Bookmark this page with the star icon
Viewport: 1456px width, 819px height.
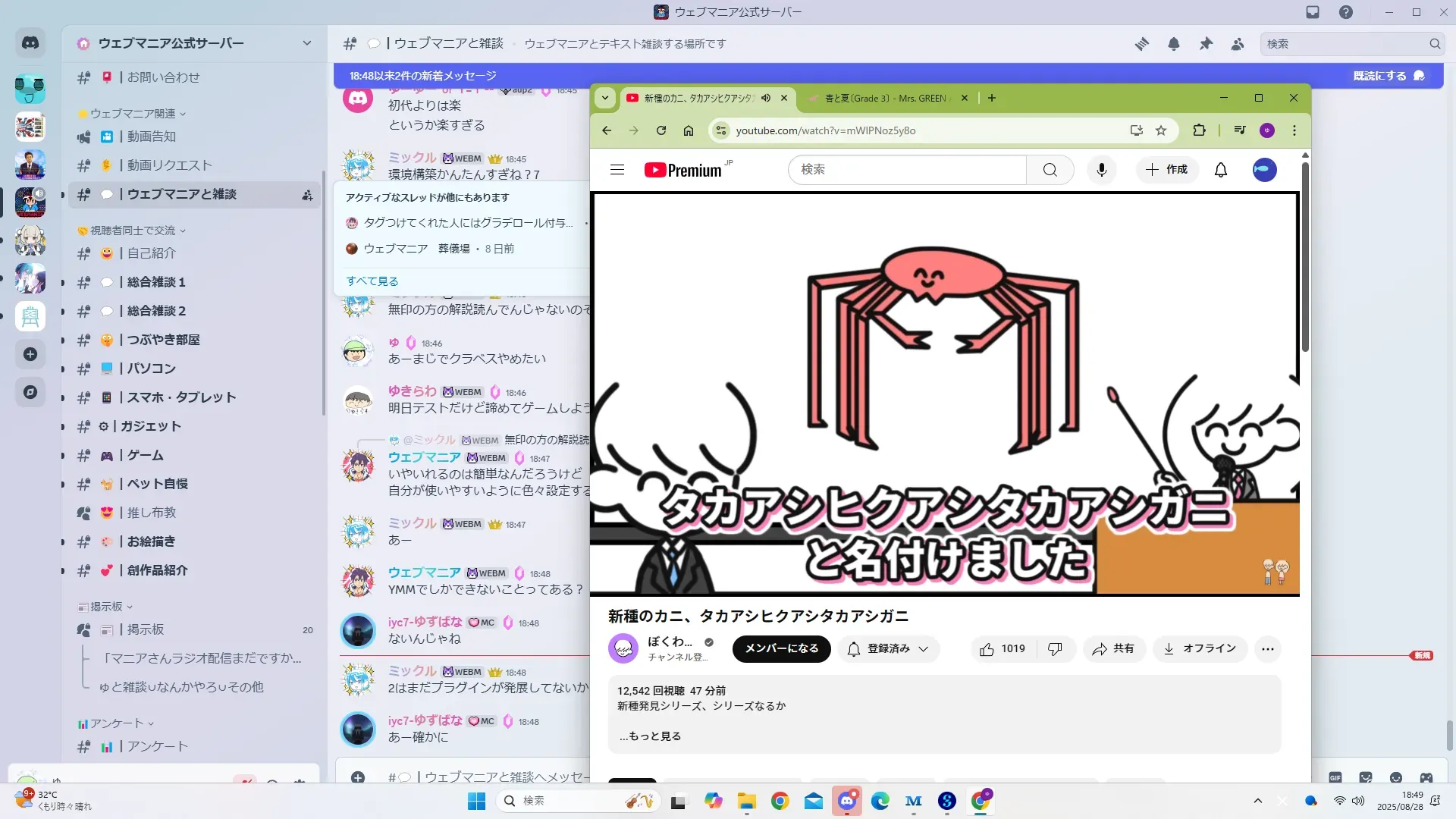[x=1161, y=130]
